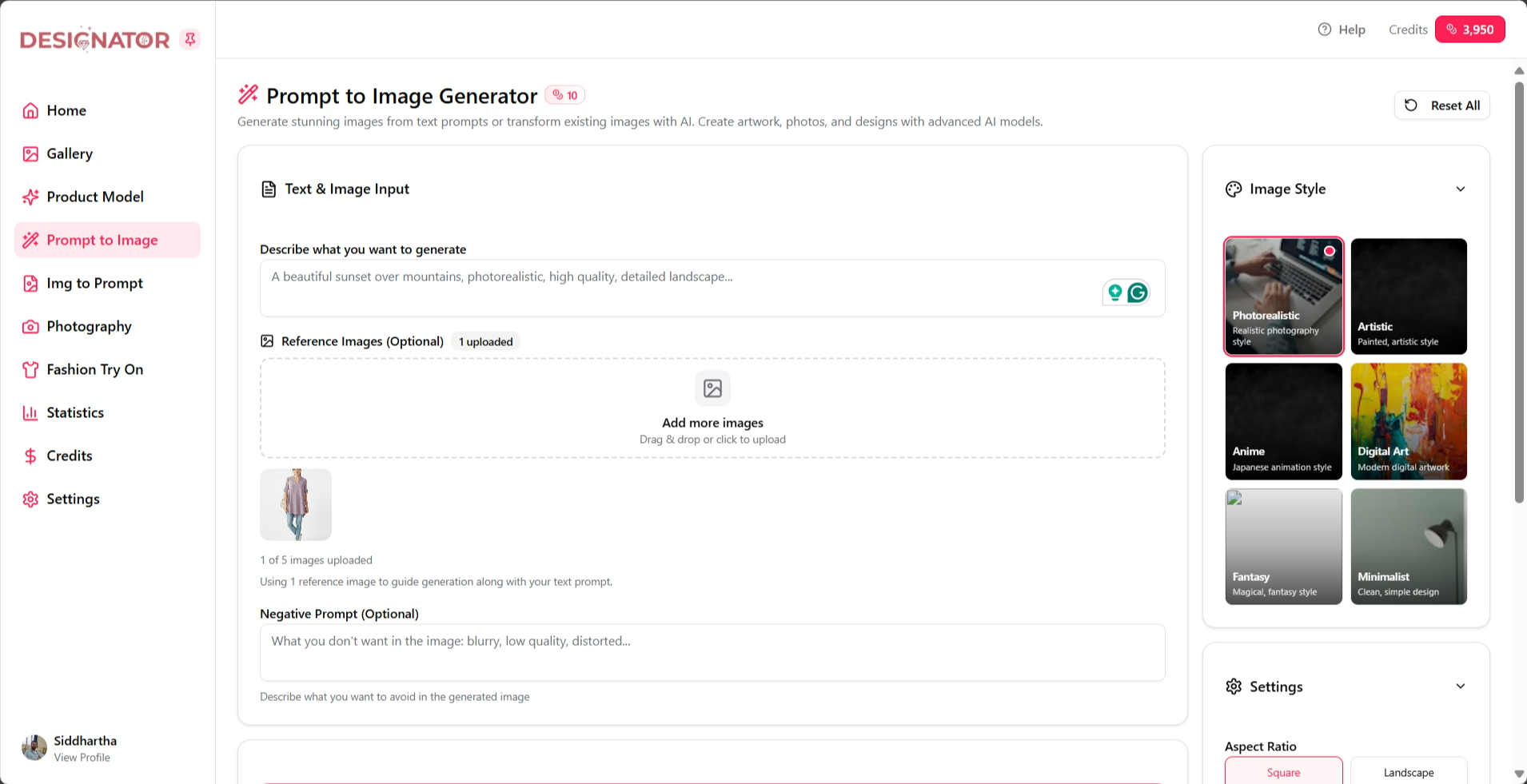The image size is (1527, 784).
Task: Select Landscape aspect ratio option
Action: [x=1409, y=772]
